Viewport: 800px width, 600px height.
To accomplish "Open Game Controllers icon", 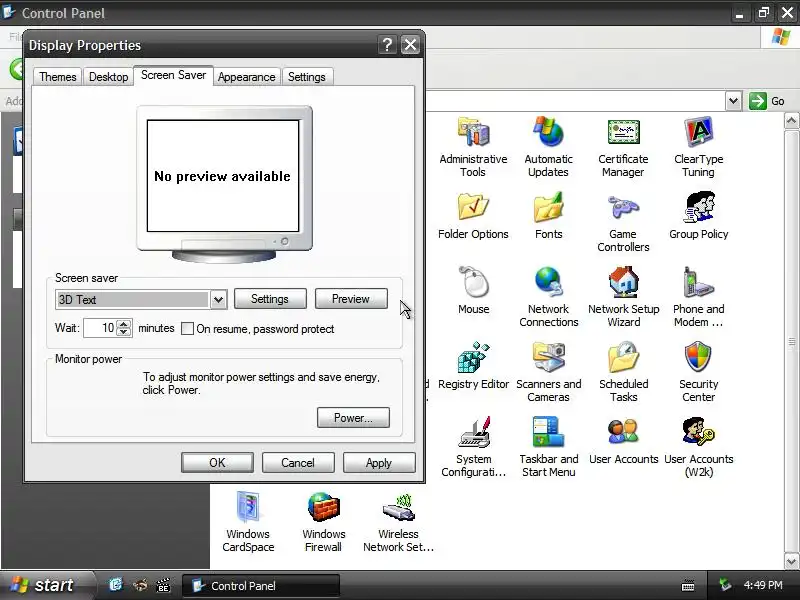I will pyautogui.click(x=623, y=207).
